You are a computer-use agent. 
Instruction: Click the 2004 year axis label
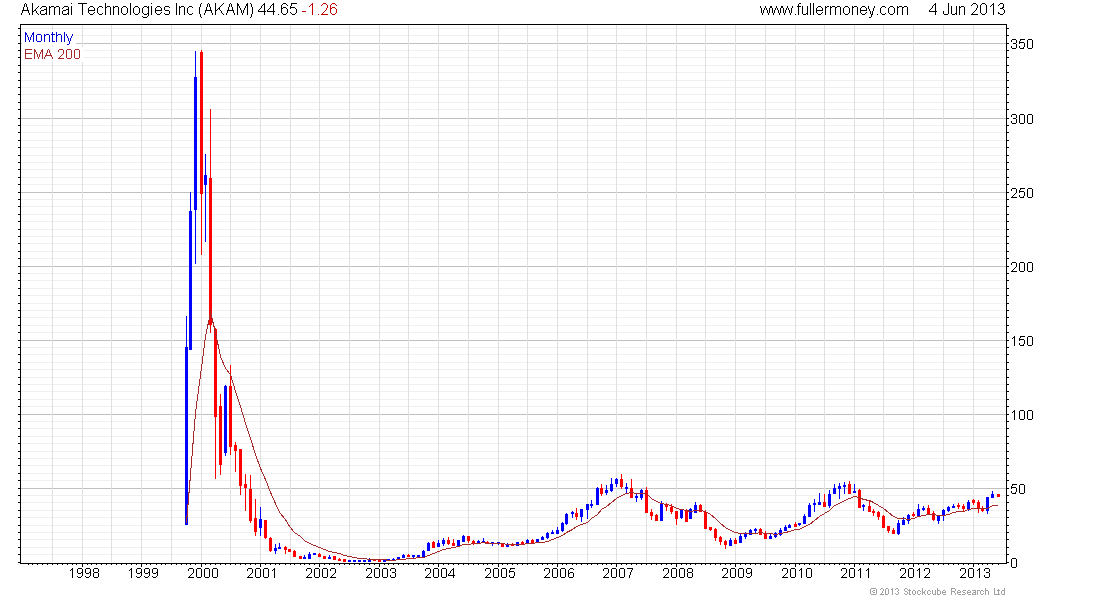click(x=440, y=573)
